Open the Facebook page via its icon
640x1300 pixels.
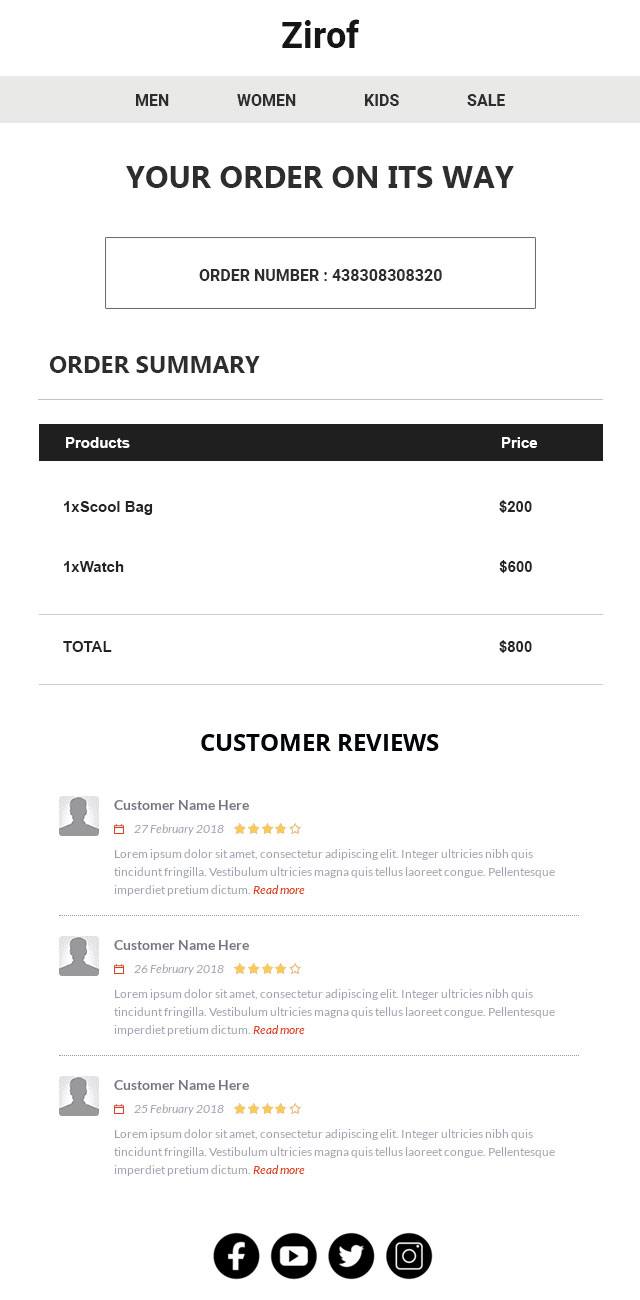(236, 1255)
